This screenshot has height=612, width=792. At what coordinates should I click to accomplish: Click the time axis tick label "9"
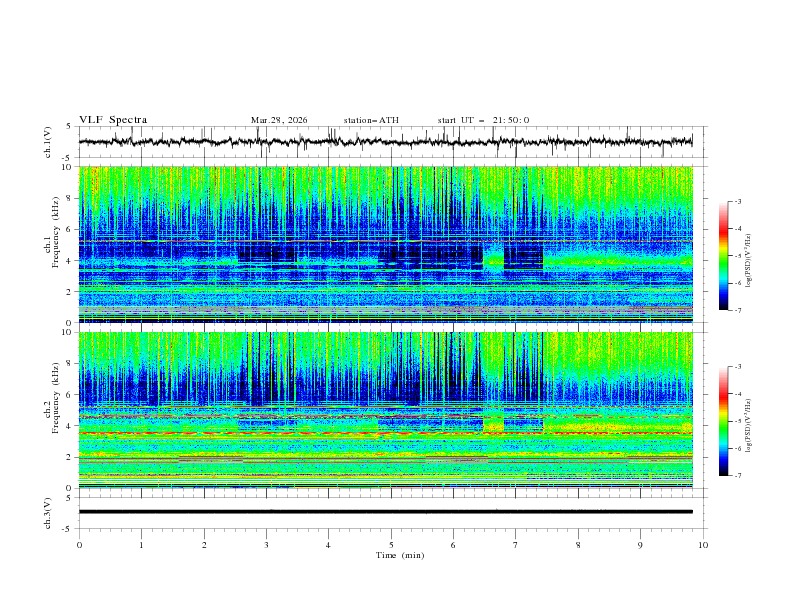click(640, 545)
